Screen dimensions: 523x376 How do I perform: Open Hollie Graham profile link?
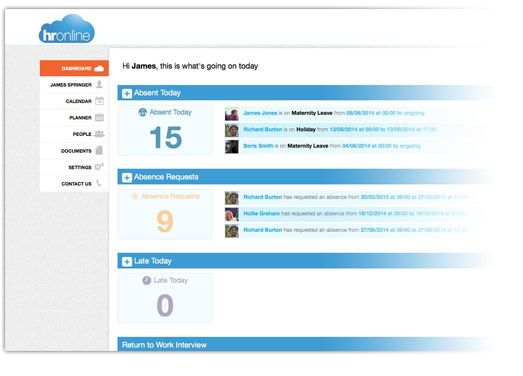point(262,213)
